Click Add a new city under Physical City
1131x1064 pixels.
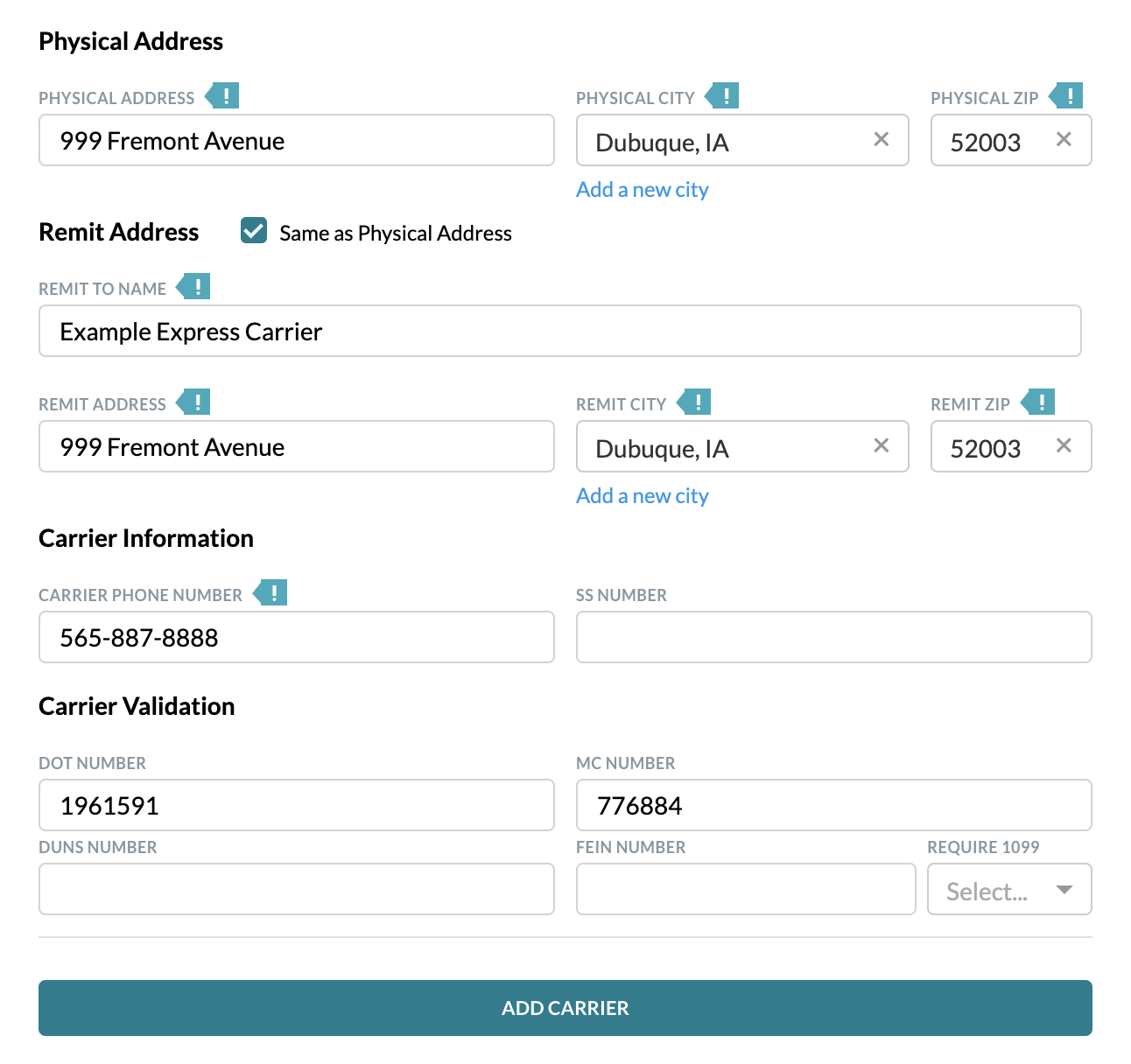[642, 190]
